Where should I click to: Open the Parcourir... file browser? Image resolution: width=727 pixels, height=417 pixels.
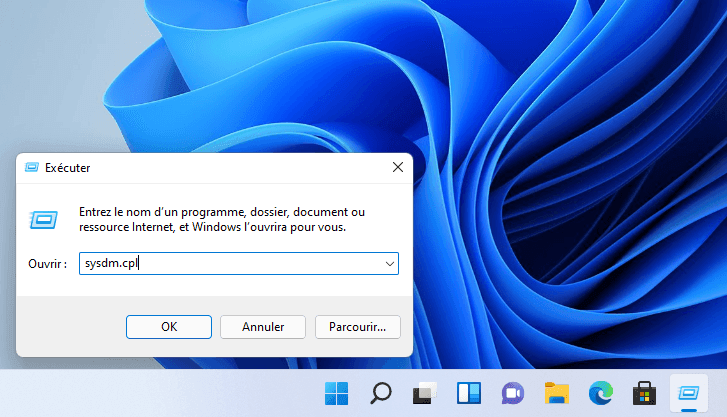[x=357, y=327]
